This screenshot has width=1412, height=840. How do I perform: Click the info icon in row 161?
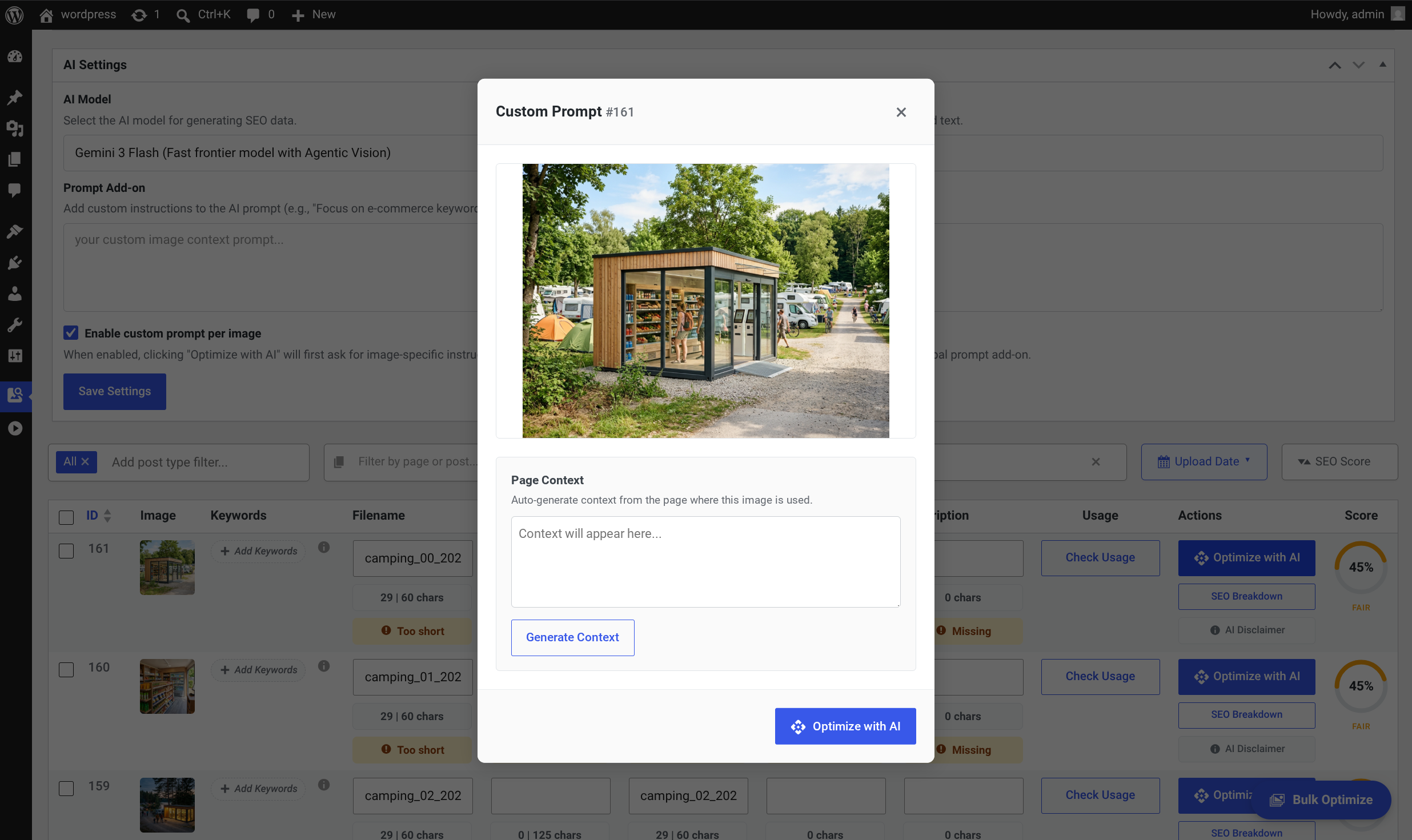[324, 547]
